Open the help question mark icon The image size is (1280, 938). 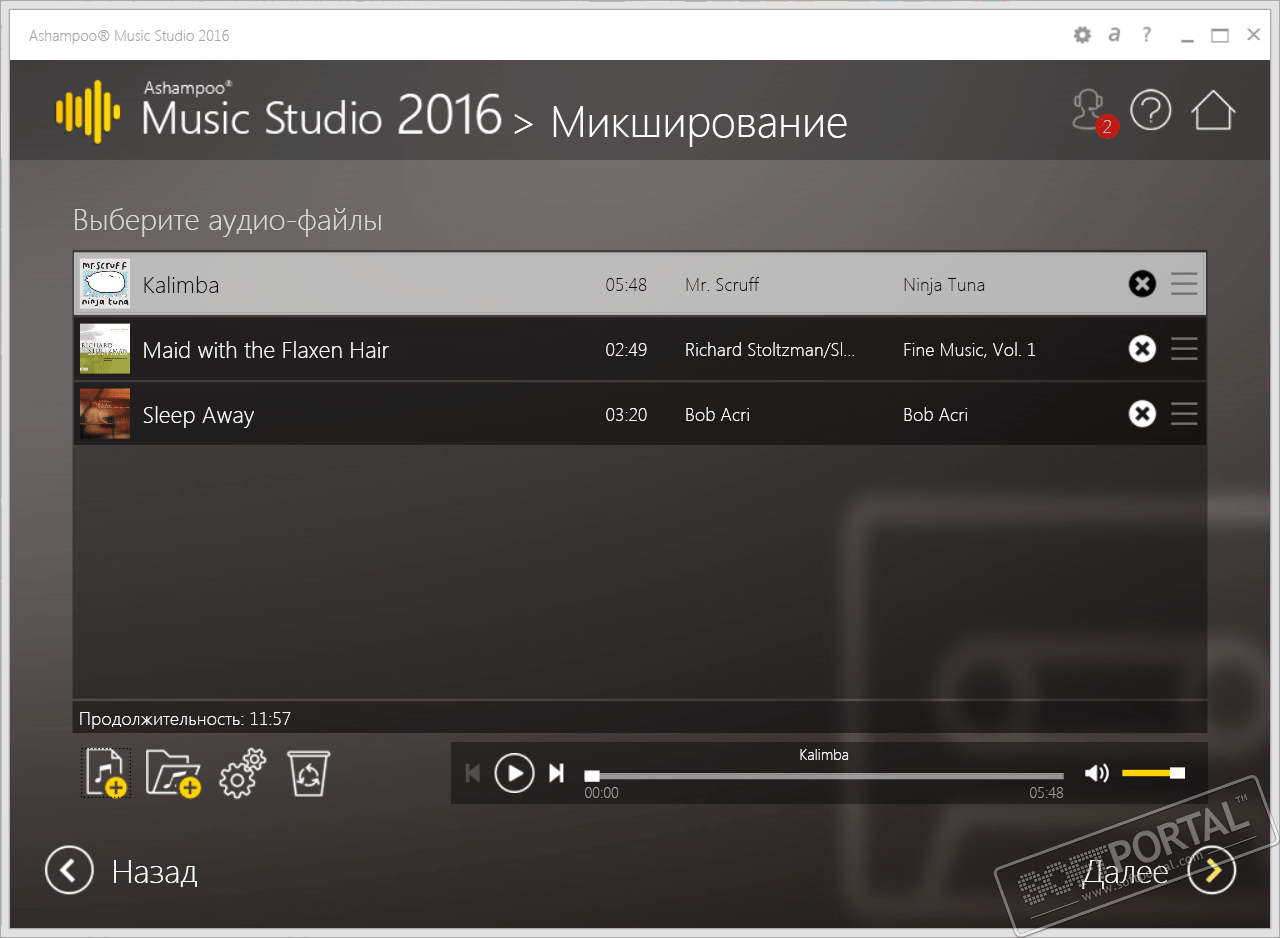pos(1150,110)
